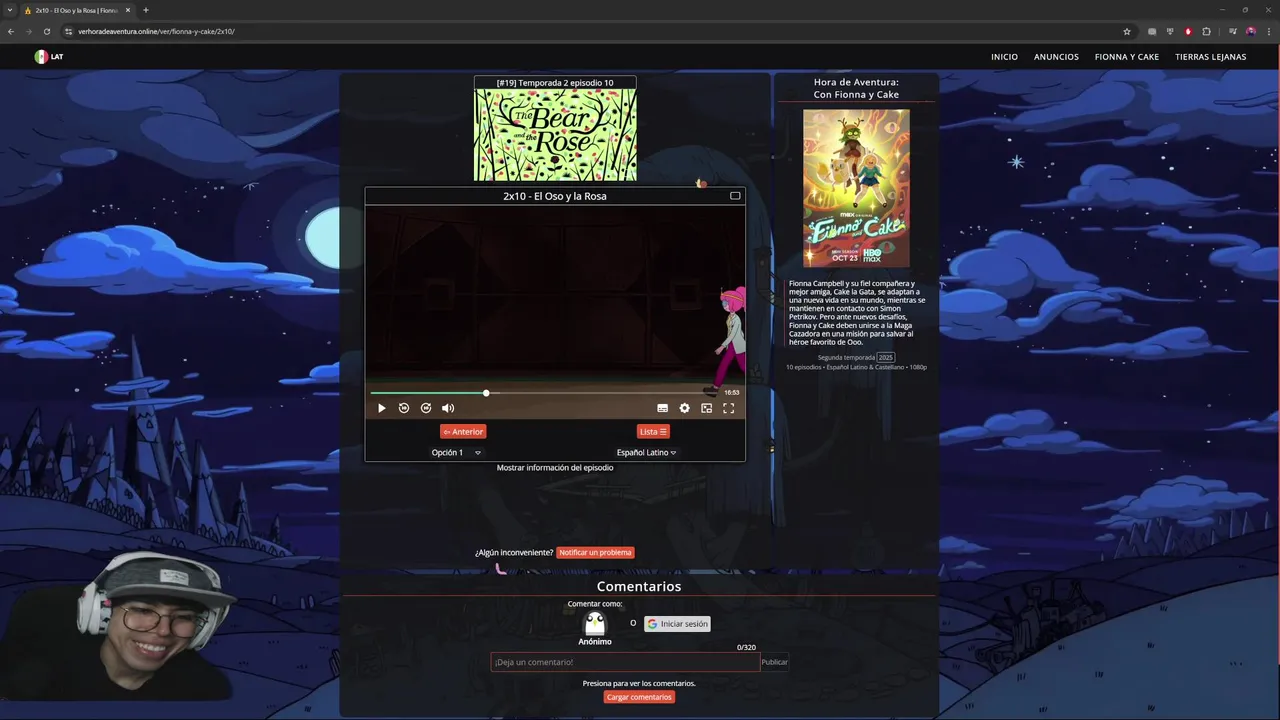Click Notificar un problema button

pyautogui.click(x=595, y=553)
